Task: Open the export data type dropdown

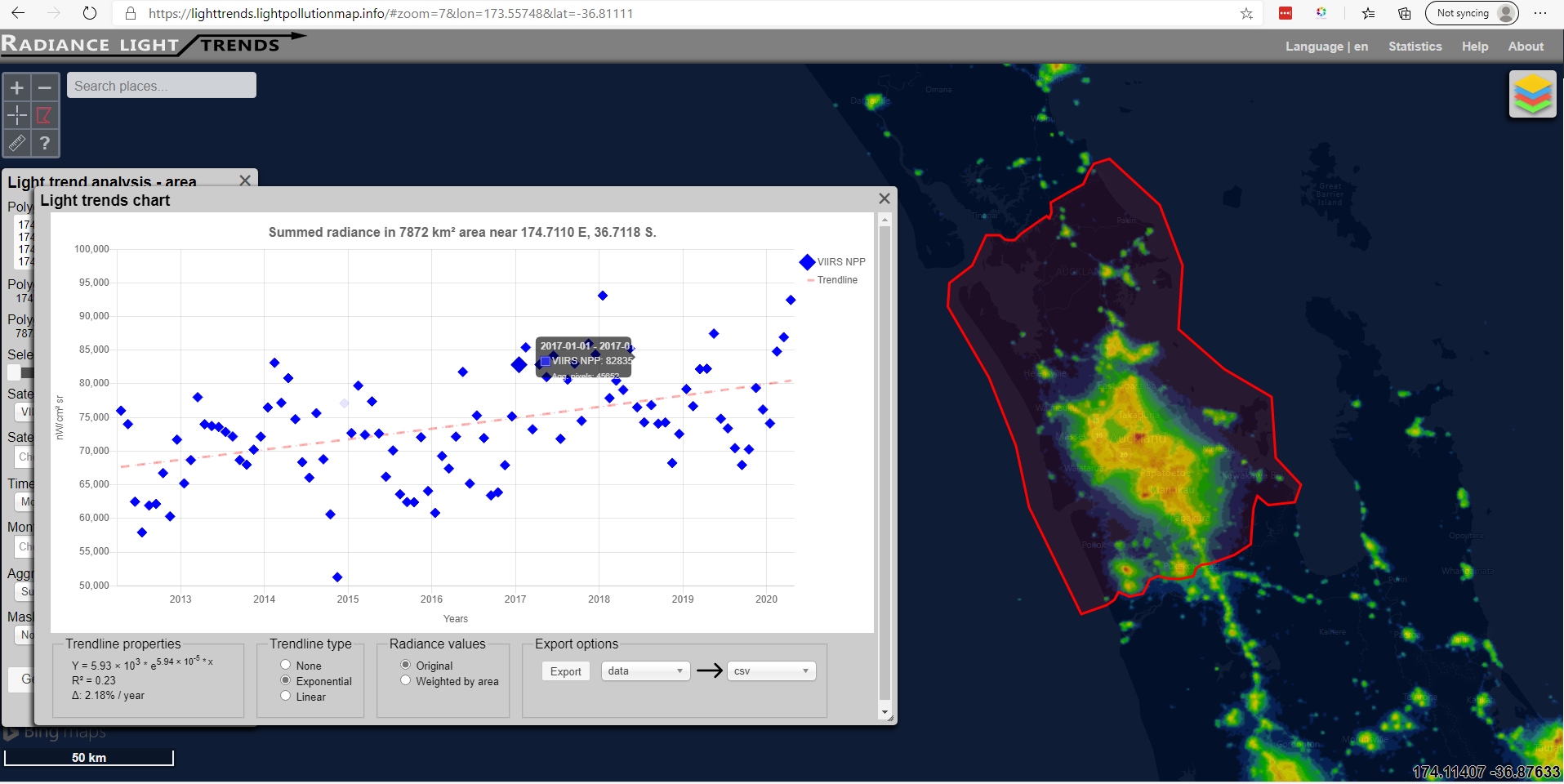Action: pyautogui.click(x=645, y=671)
